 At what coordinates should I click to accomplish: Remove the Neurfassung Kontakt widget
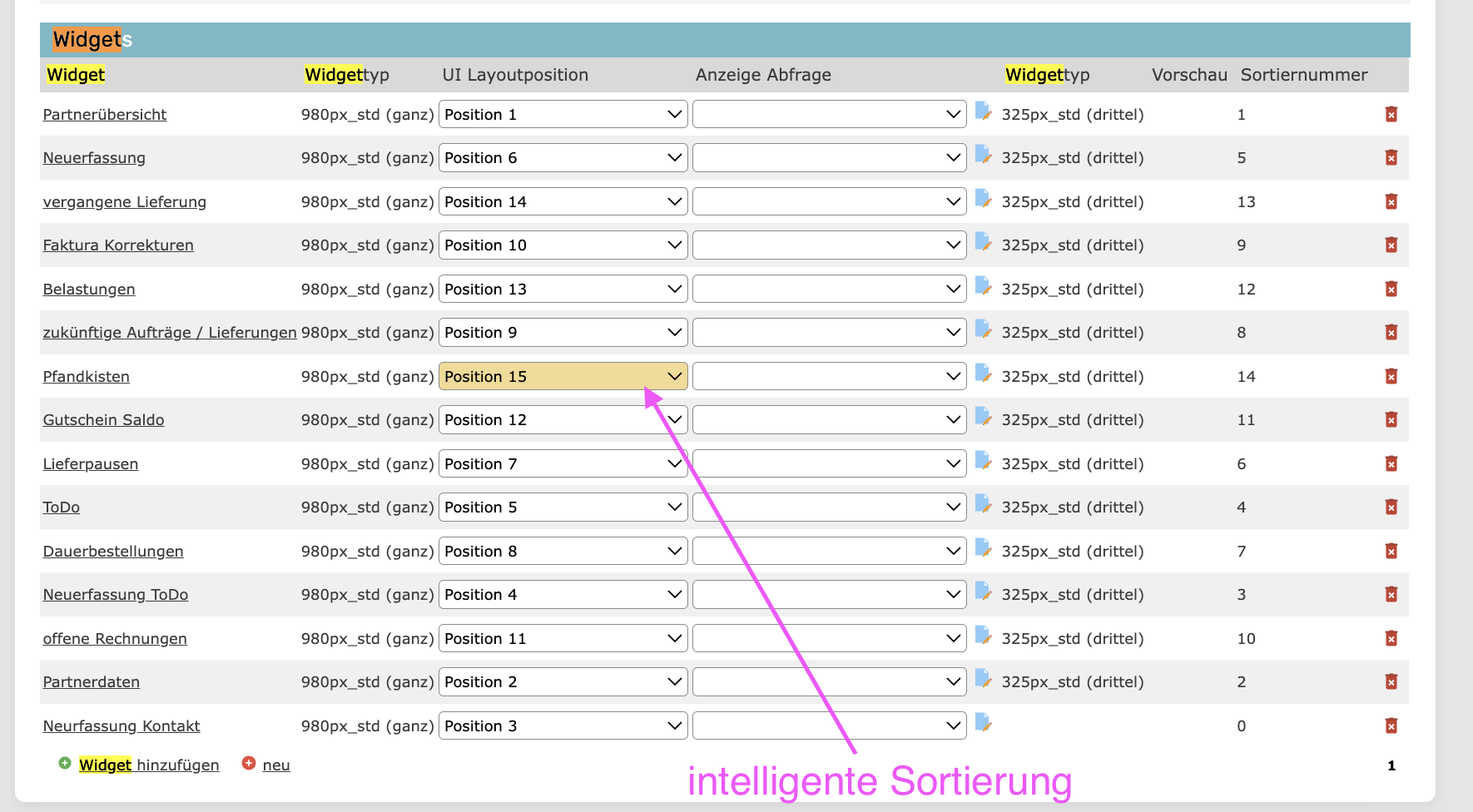[1391, 725]
